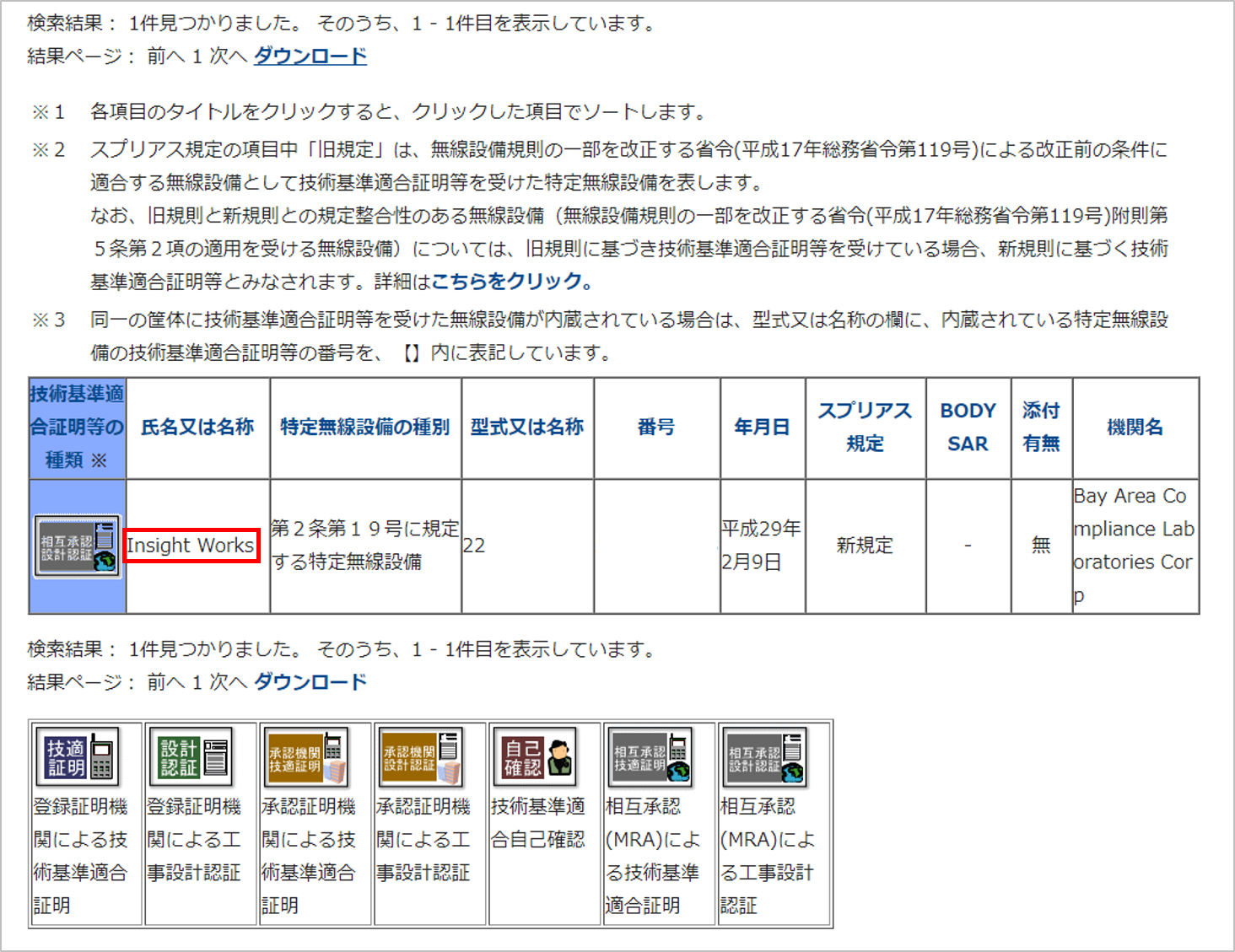Click the green 設計認証 legend icon
The width and height of the screenshot is (1235, 952).
[191, 756]
